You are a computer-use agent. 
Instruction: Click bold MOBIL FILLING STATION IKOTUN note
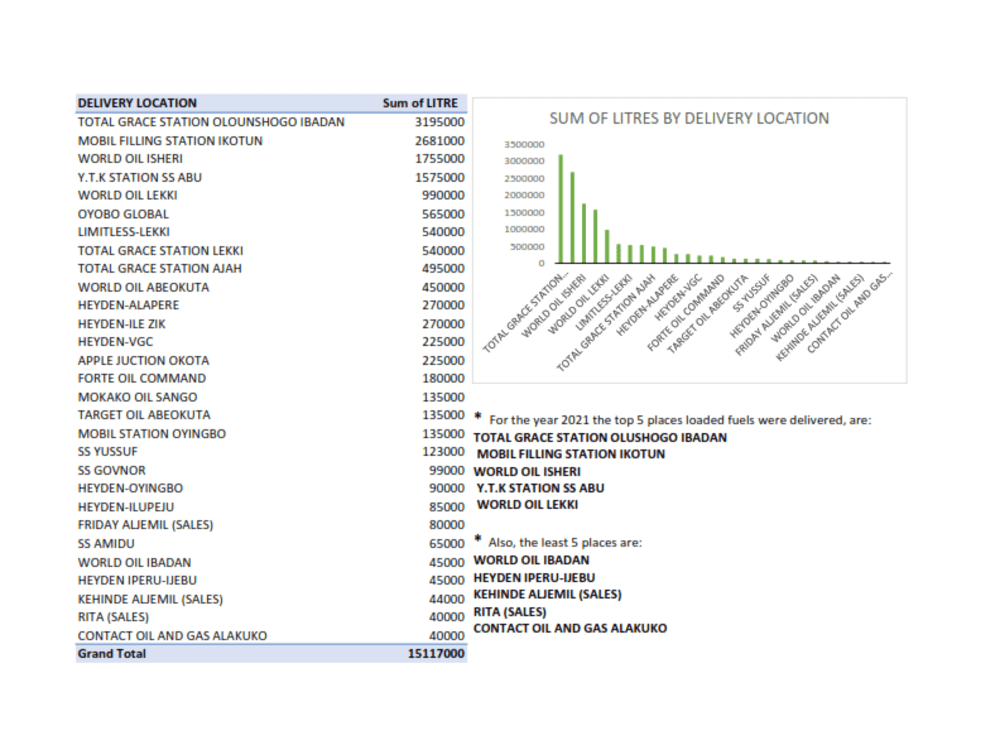pos(571,454)
